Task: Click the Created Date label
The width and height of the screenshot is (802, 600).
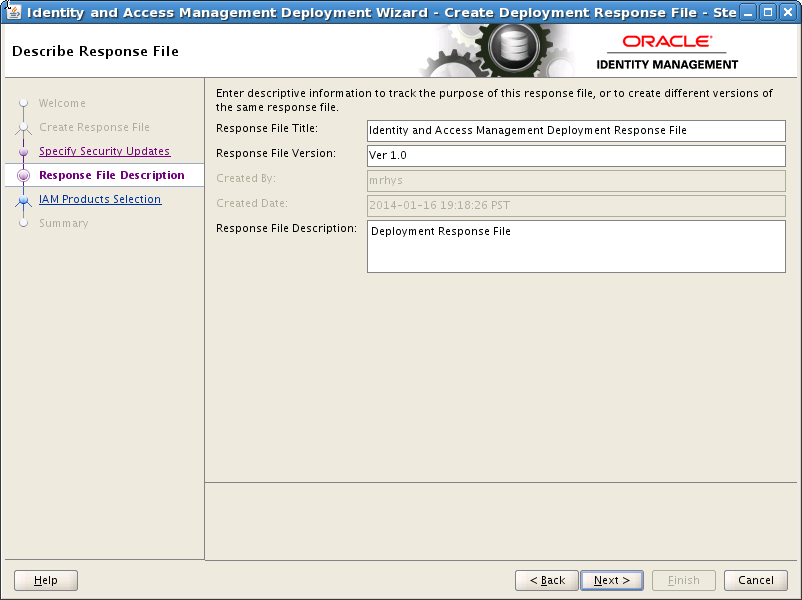Action: [252, 204]
